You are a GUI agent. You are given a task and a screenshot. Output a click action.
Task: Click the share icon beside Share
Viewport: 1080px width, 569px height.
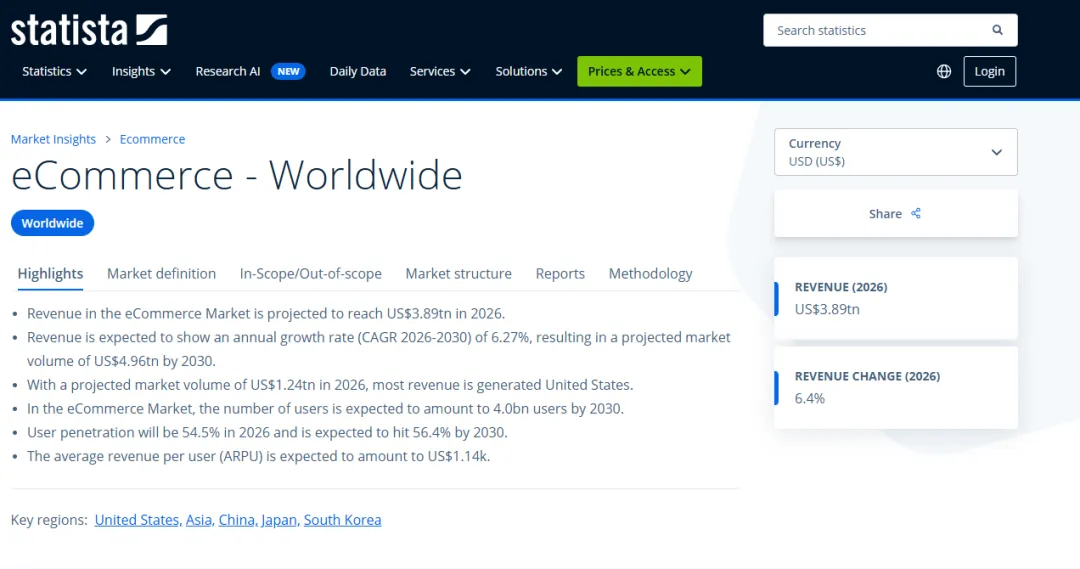tap(916, 214)
